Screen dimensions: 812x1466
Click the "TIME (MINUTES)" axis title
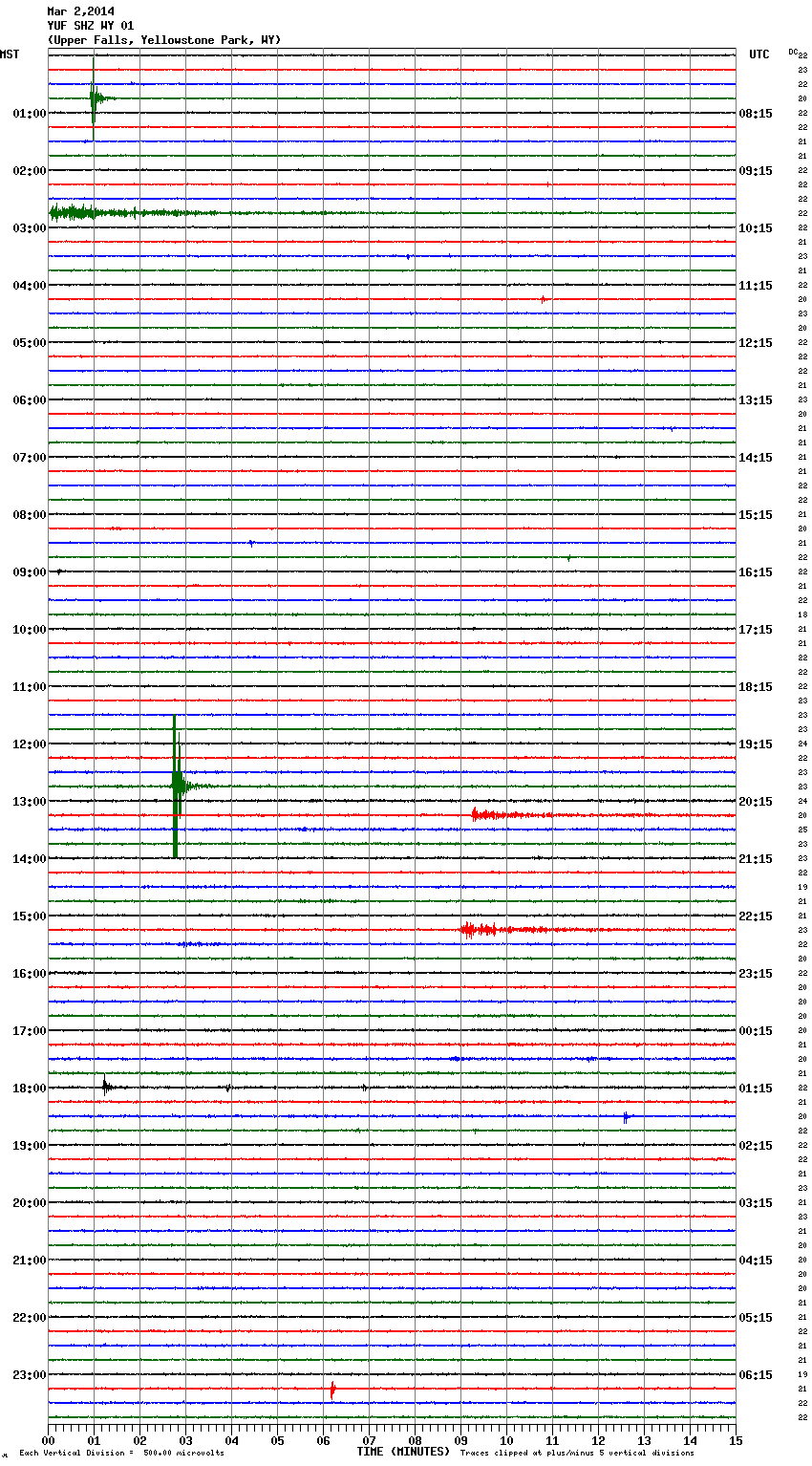click(403, 1452)
